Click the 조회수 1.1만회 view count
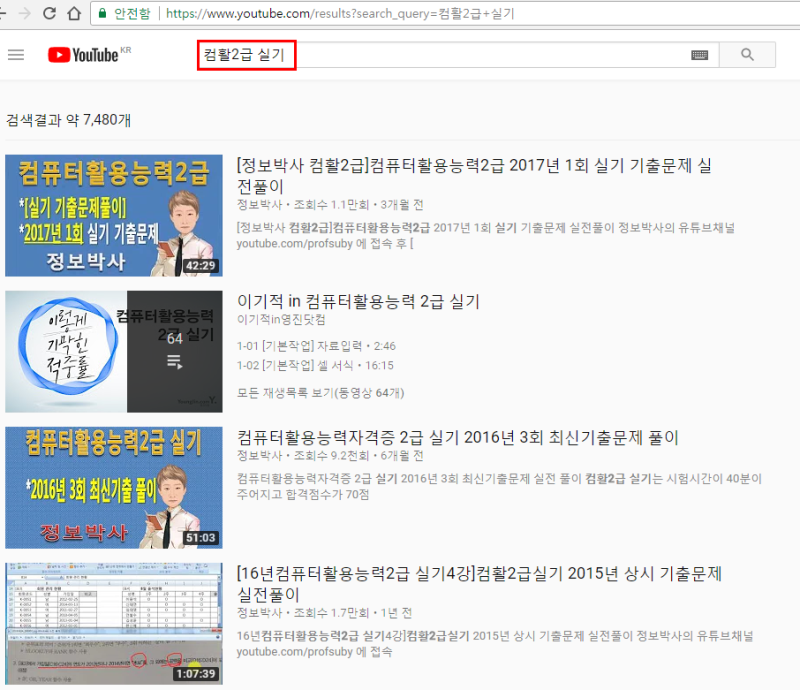This screenshot has width=800, height=690. point(331,205)
